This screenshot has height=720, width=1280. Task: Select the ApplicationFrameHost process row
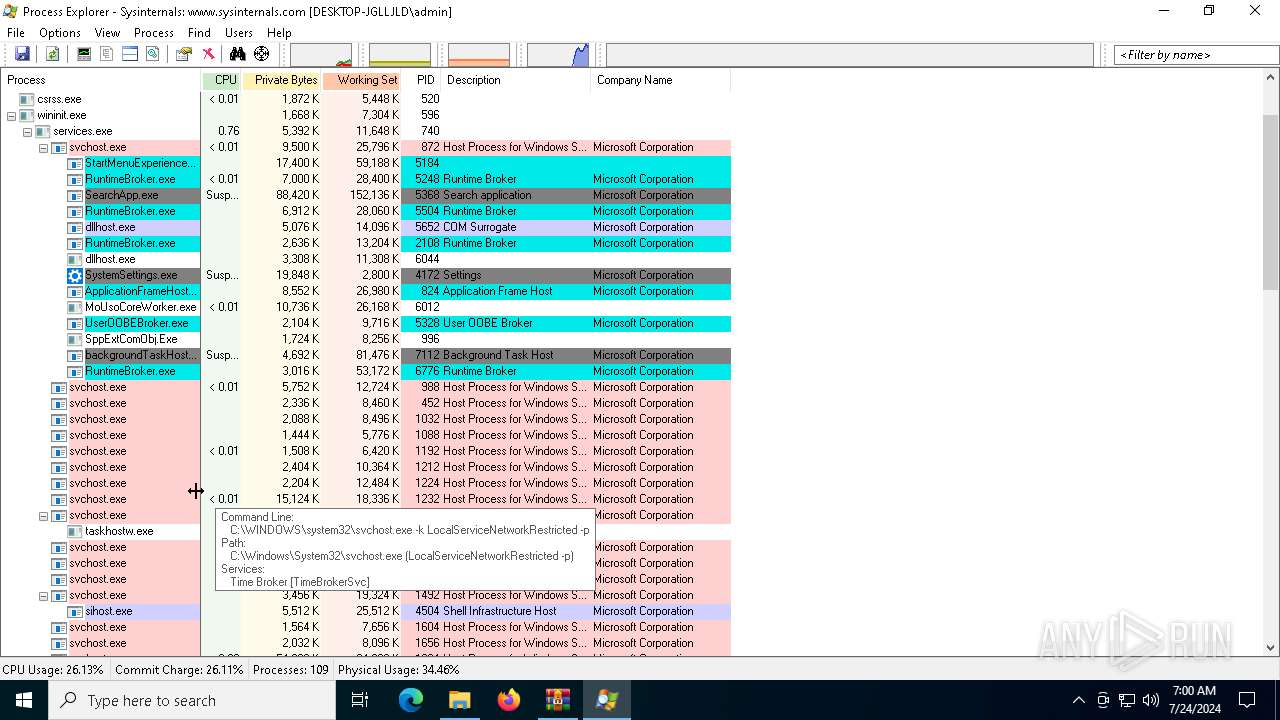(x=366, y=291)
